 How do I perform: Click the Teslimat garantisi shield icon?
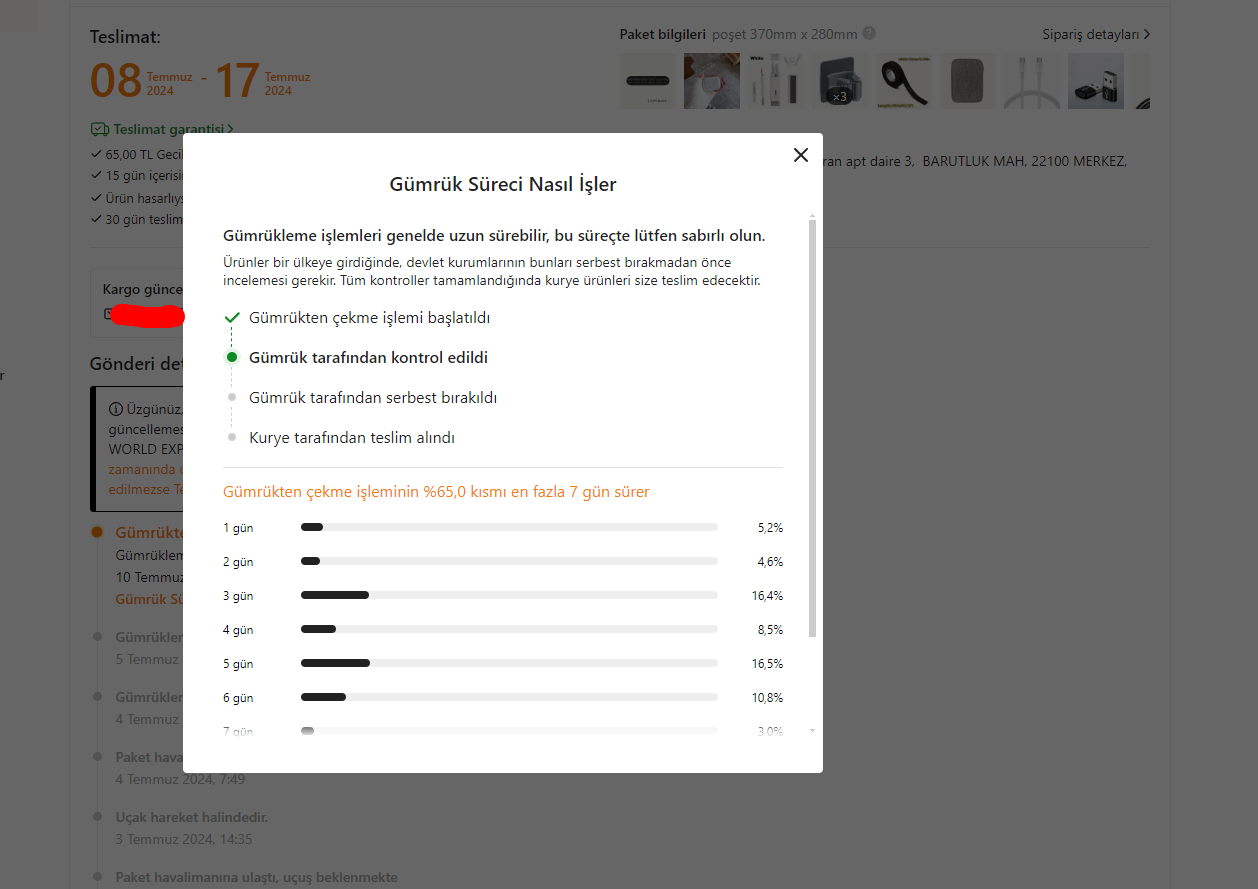coord(99,129)
